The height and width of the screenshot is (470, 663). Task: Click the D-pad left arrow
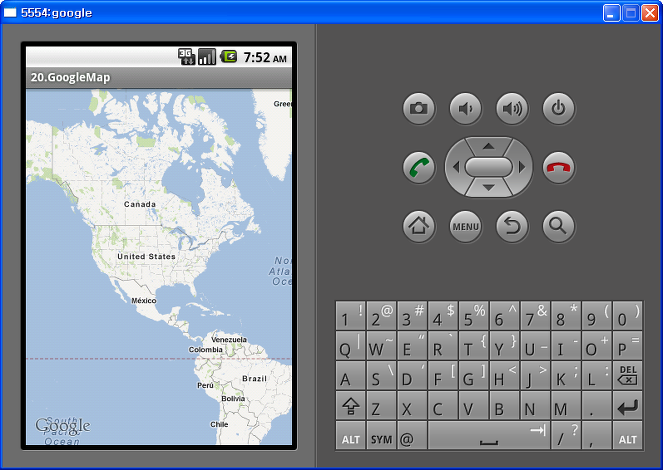(456, 167)
